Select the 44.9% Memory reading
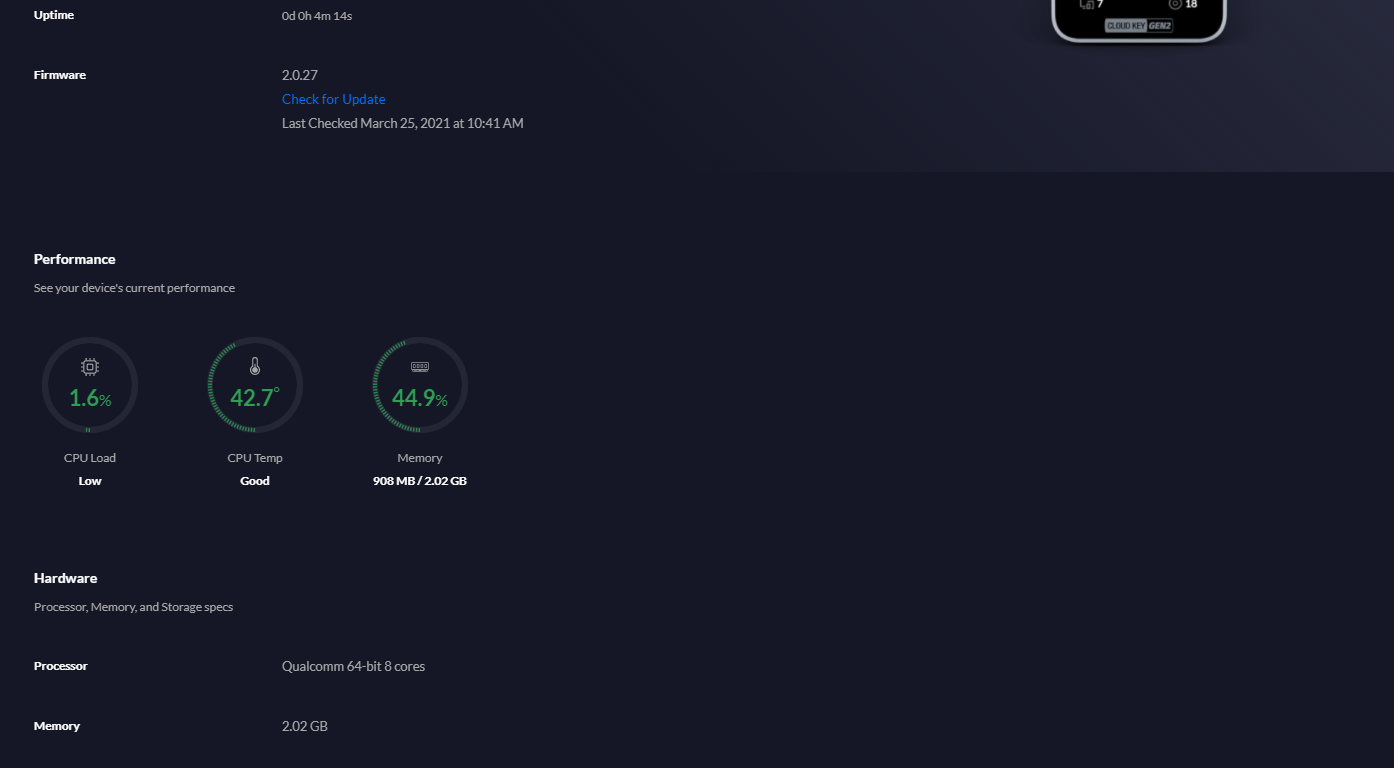 click(420, 398)
